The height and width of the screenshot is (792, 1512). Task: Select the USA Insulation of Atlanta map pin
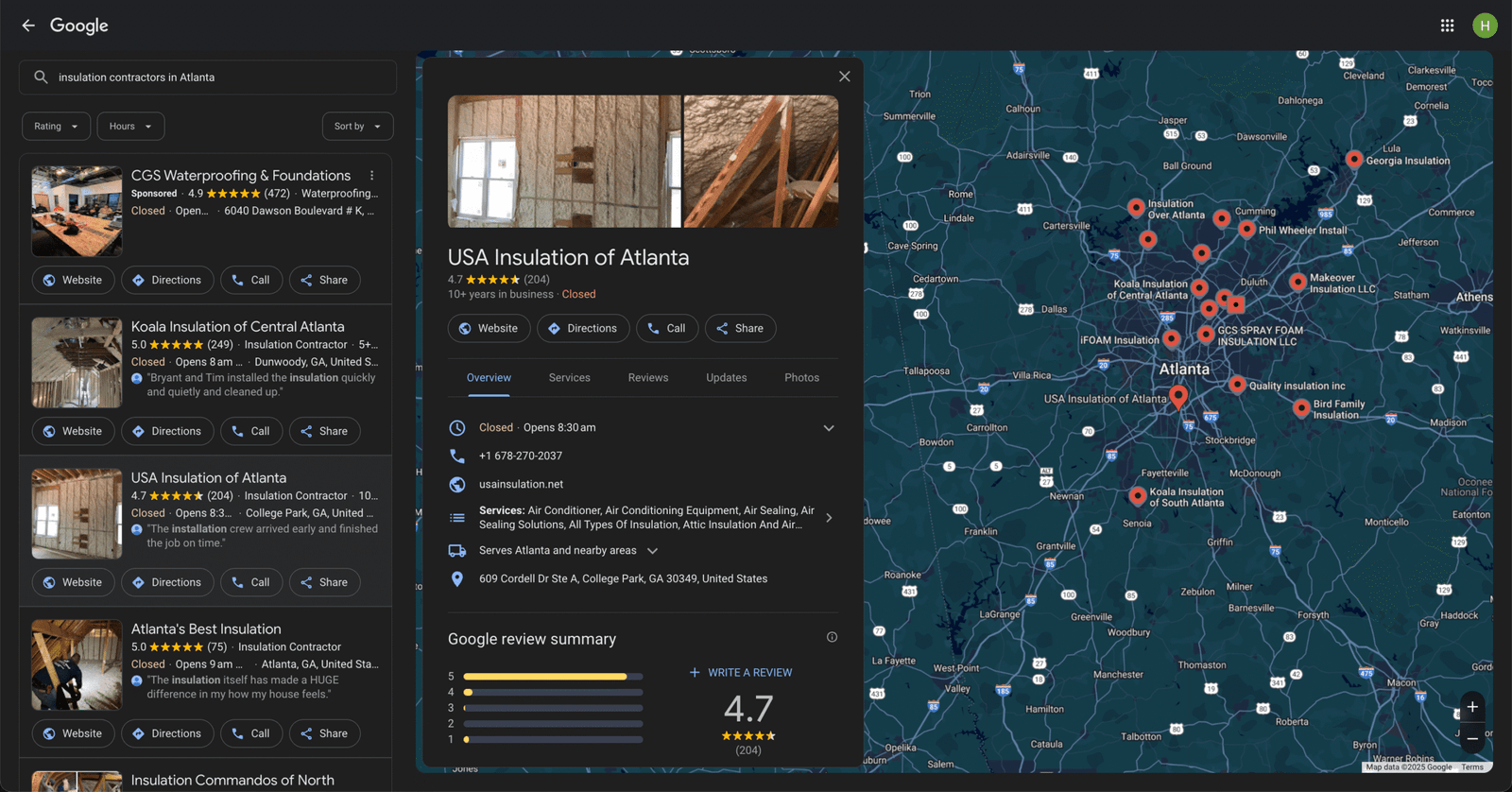pyautogui.click(x=1178, y=396)
